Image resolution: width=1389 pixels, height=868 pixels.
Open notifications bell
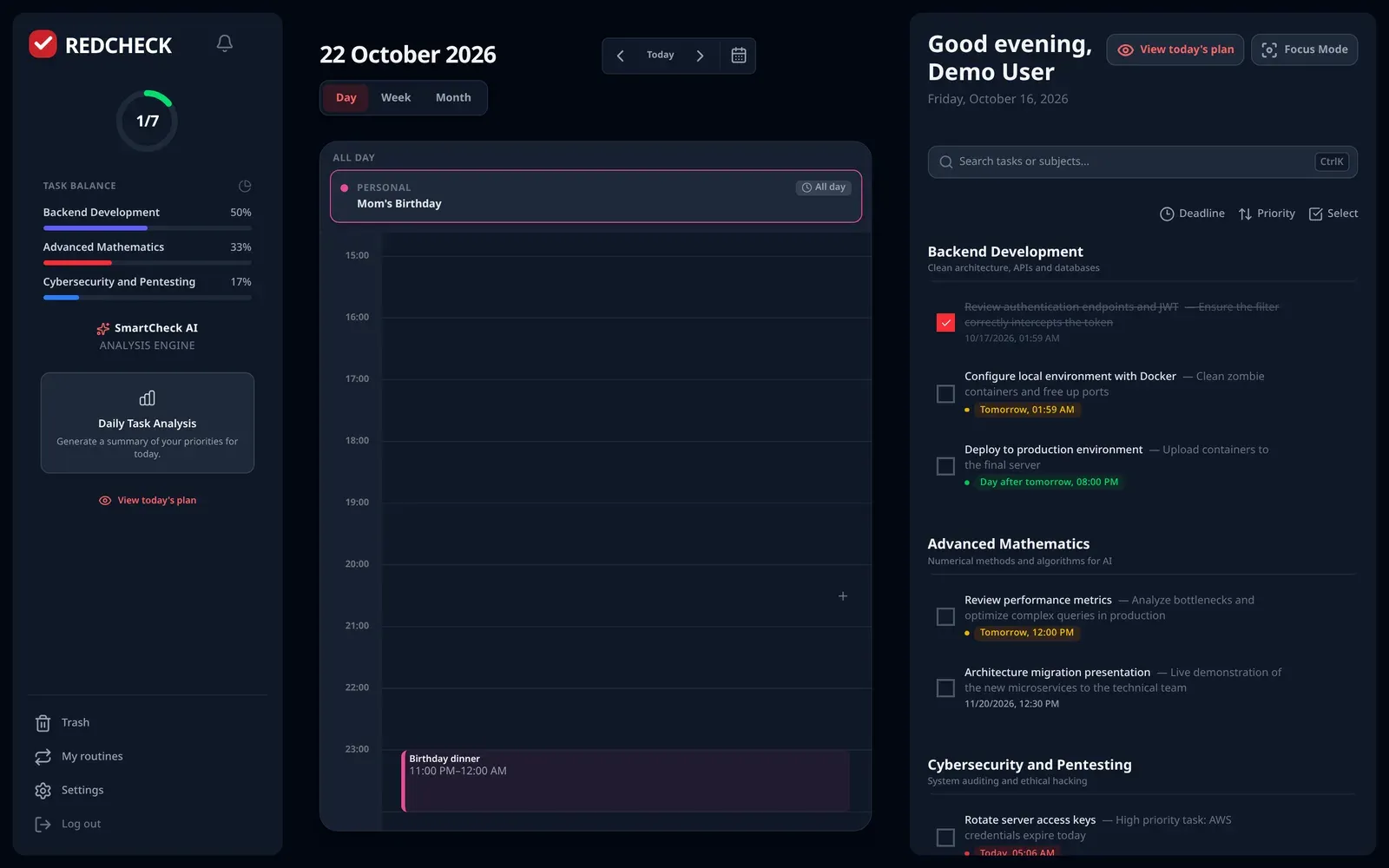click(x=225, y=43)
